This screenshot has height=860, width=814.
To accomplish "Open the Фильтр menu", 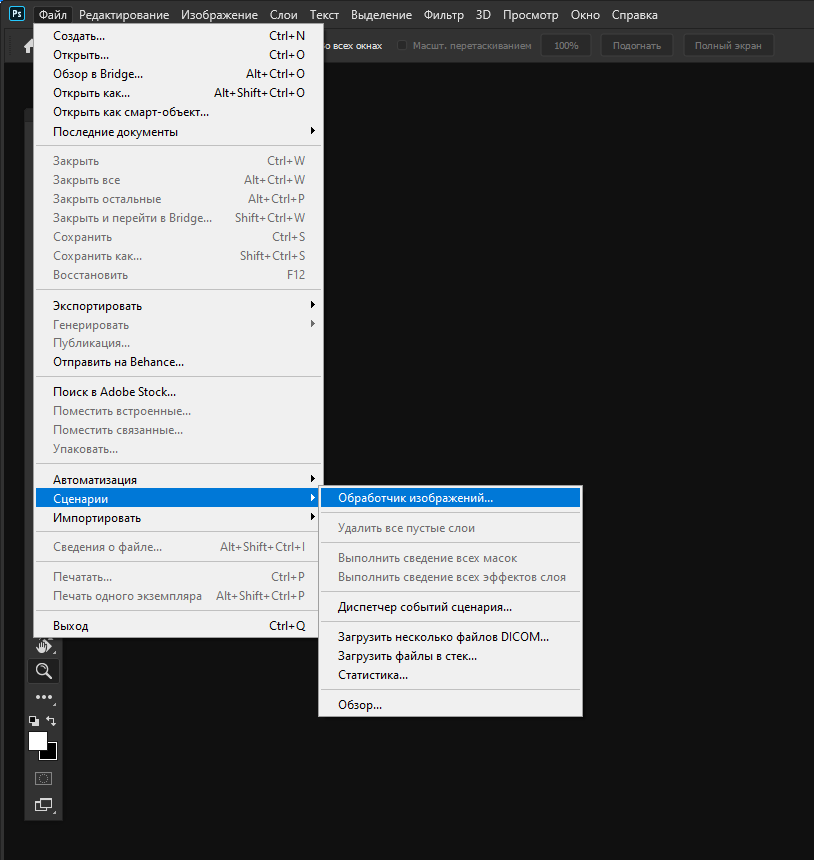I will 444,15.
